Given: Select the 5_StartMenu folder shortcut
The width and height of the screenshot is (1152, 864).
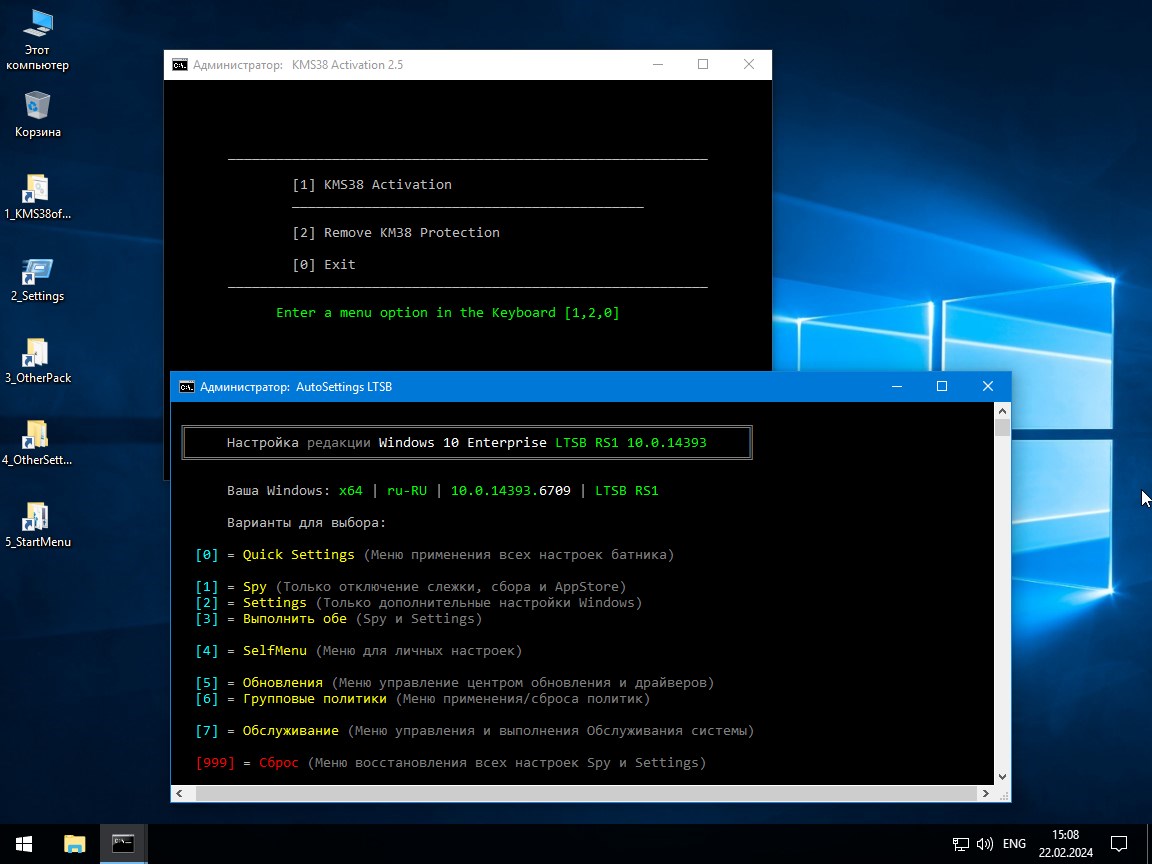Looking at the screenshot, I should 37,525.
